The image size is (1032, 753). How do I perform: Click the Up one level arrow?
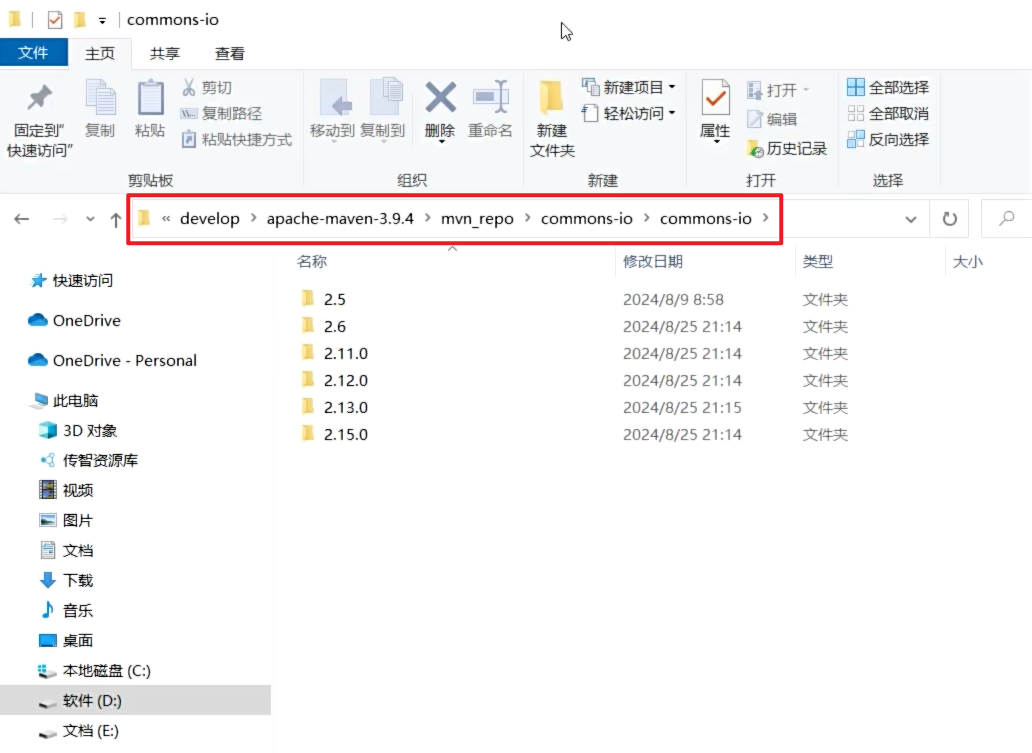click(x=116, y=219)
